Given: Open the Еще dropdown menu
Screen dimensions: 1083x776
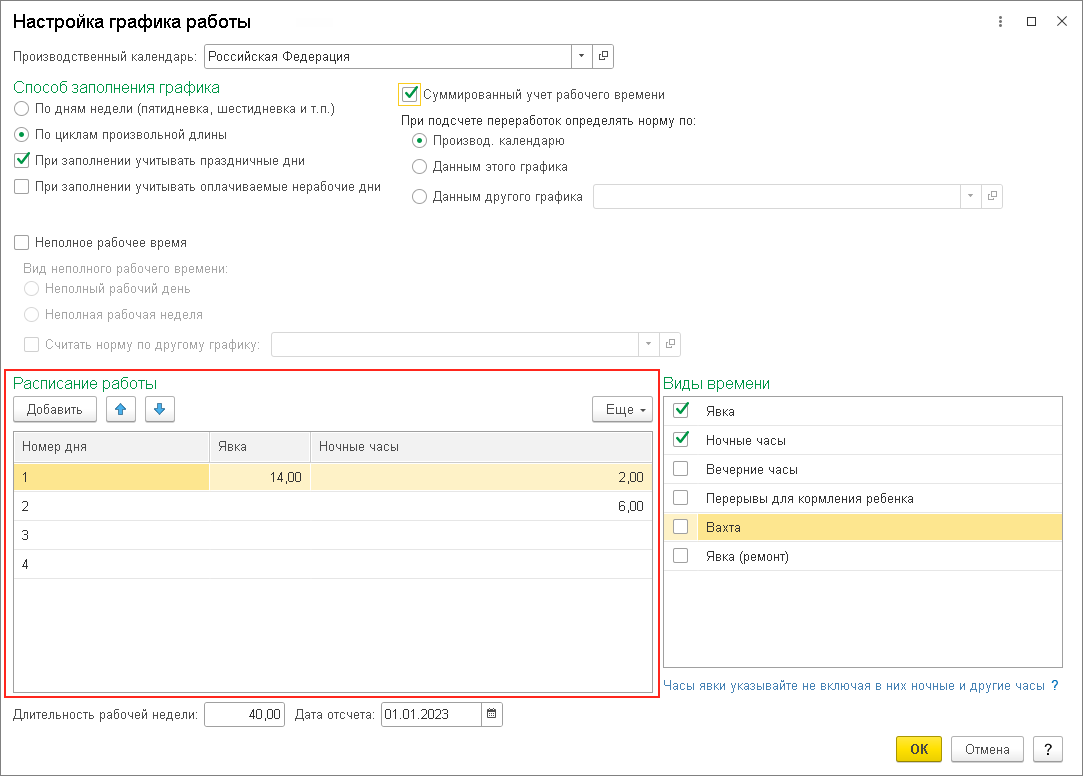Looking at the screenshot, I should pos(622,409).
